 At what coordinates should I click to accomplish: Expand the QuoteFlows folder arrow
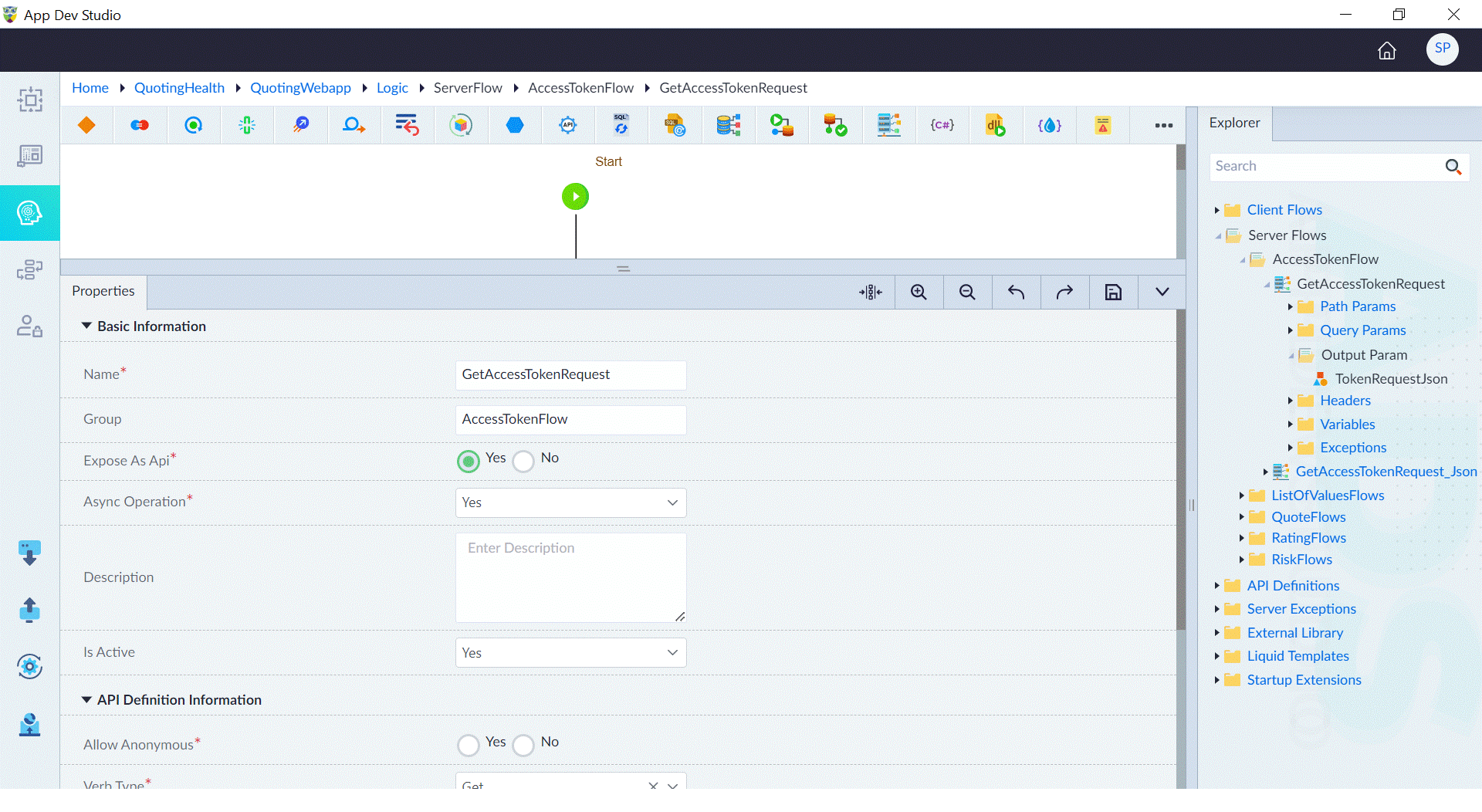1241,517
